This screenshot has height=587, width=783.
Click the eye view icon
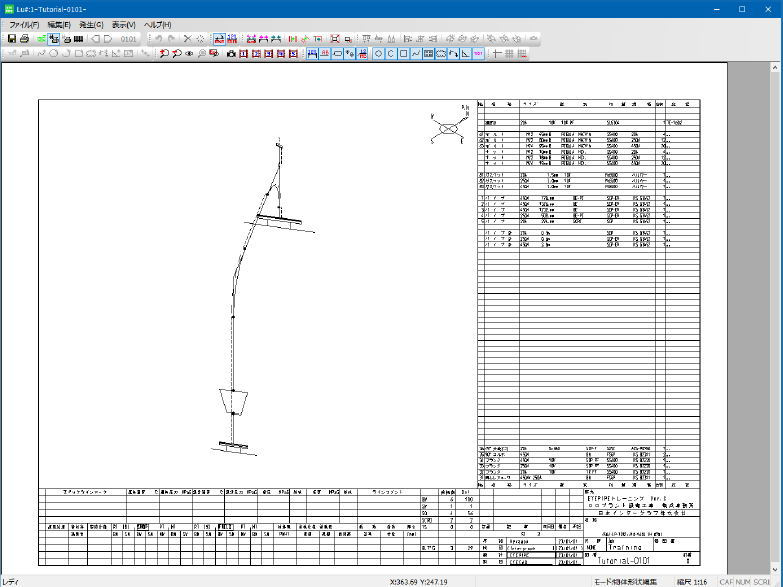click(x=189, y=53)
